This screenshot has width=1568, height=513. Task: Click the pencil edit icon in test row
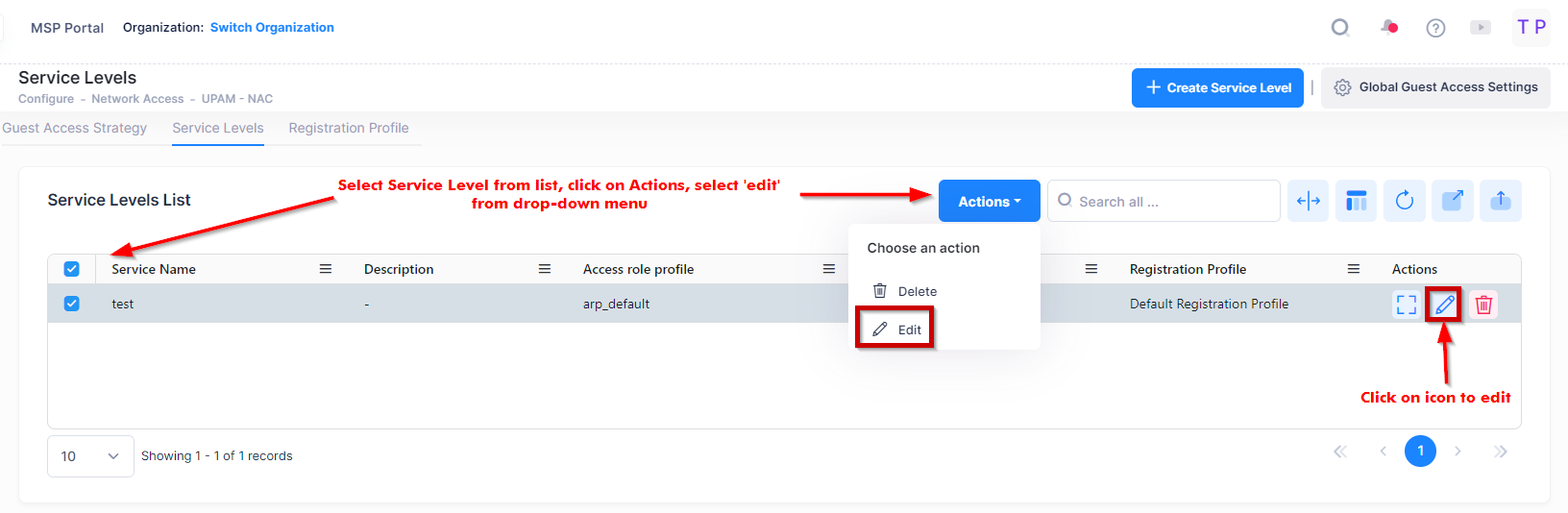pyautogui.click(x=1444, y=305)
